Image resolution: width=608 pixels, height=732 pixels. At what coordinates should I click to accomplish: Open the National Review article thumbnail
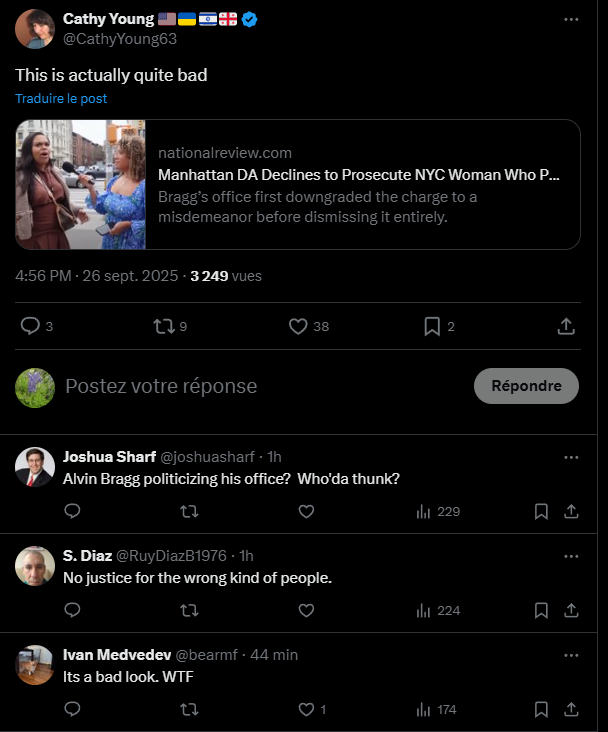tap(81, 185)
